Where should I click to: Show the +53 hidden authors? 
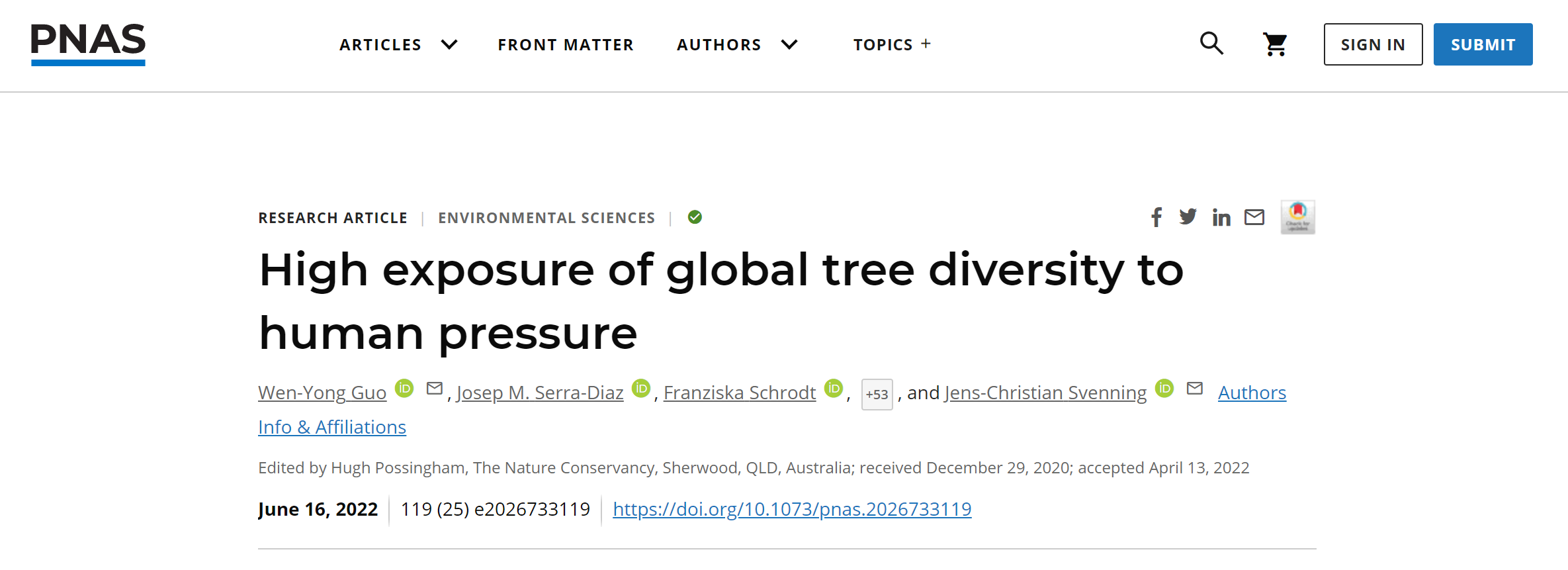[x=877, y=395]
